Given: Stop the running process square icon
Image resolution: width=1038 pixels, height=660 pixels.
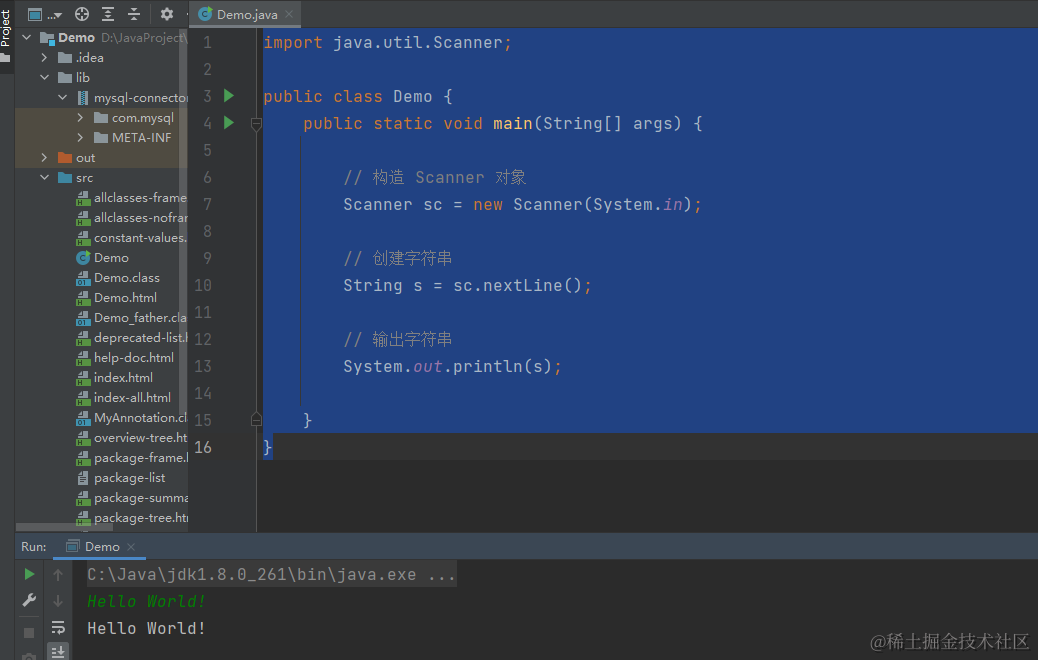Looking at the screenshot, I should click(29, 633).
